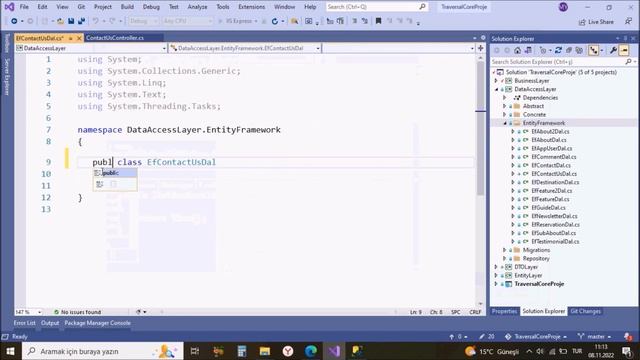The height and width of the screenshot is (360, 640).
Task: Click the Sync/Refresh icon in Solution Explorer
Action: click(558, 50)
